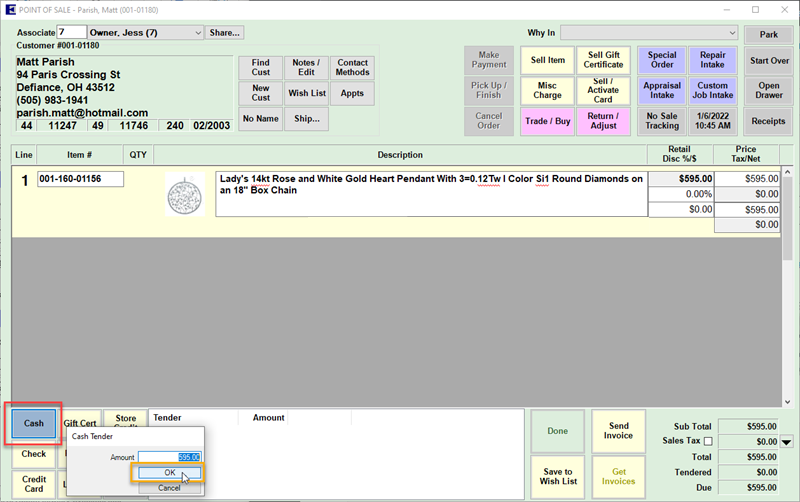Open the Associate name dropdown
This screenshot has height=502, width=800.
[x=196, y=33]
